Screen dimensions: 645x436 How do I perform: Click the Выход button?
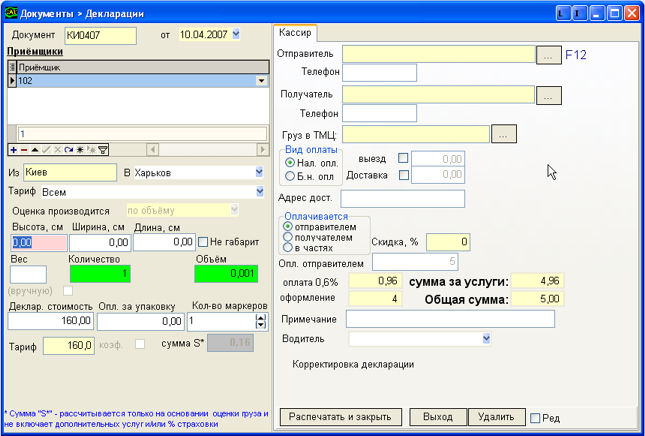[x=438, y=417]
